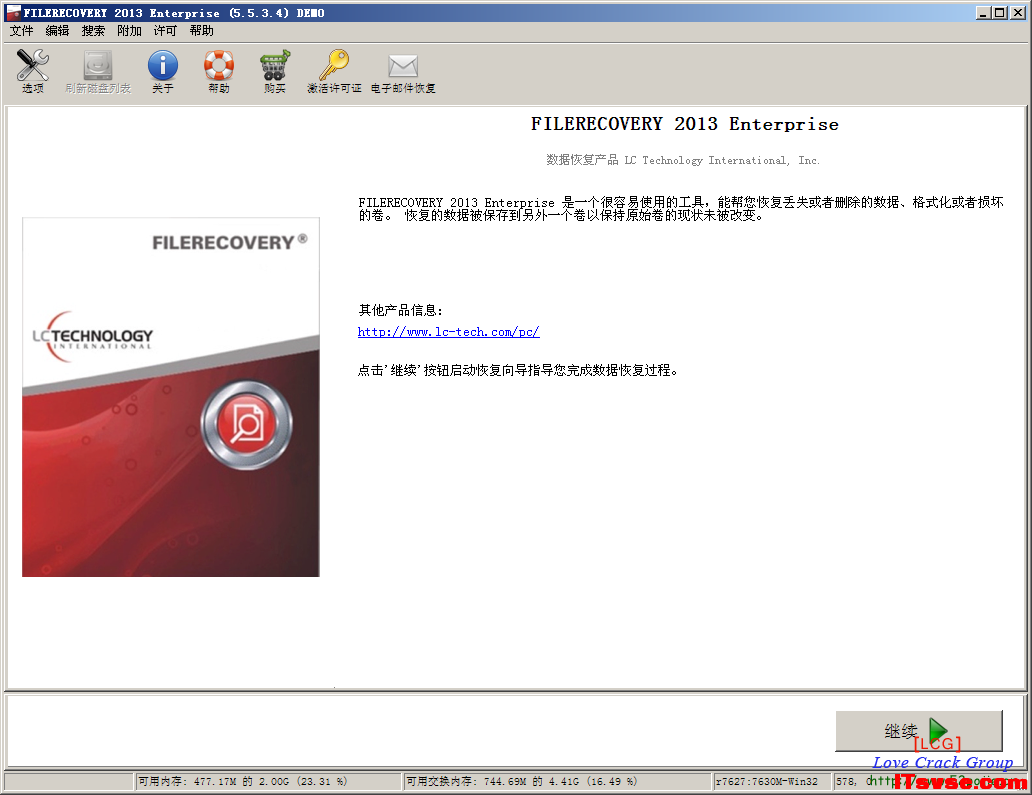
Task: Minimize the FILERECOVERY window
Action: pos(983,13)
